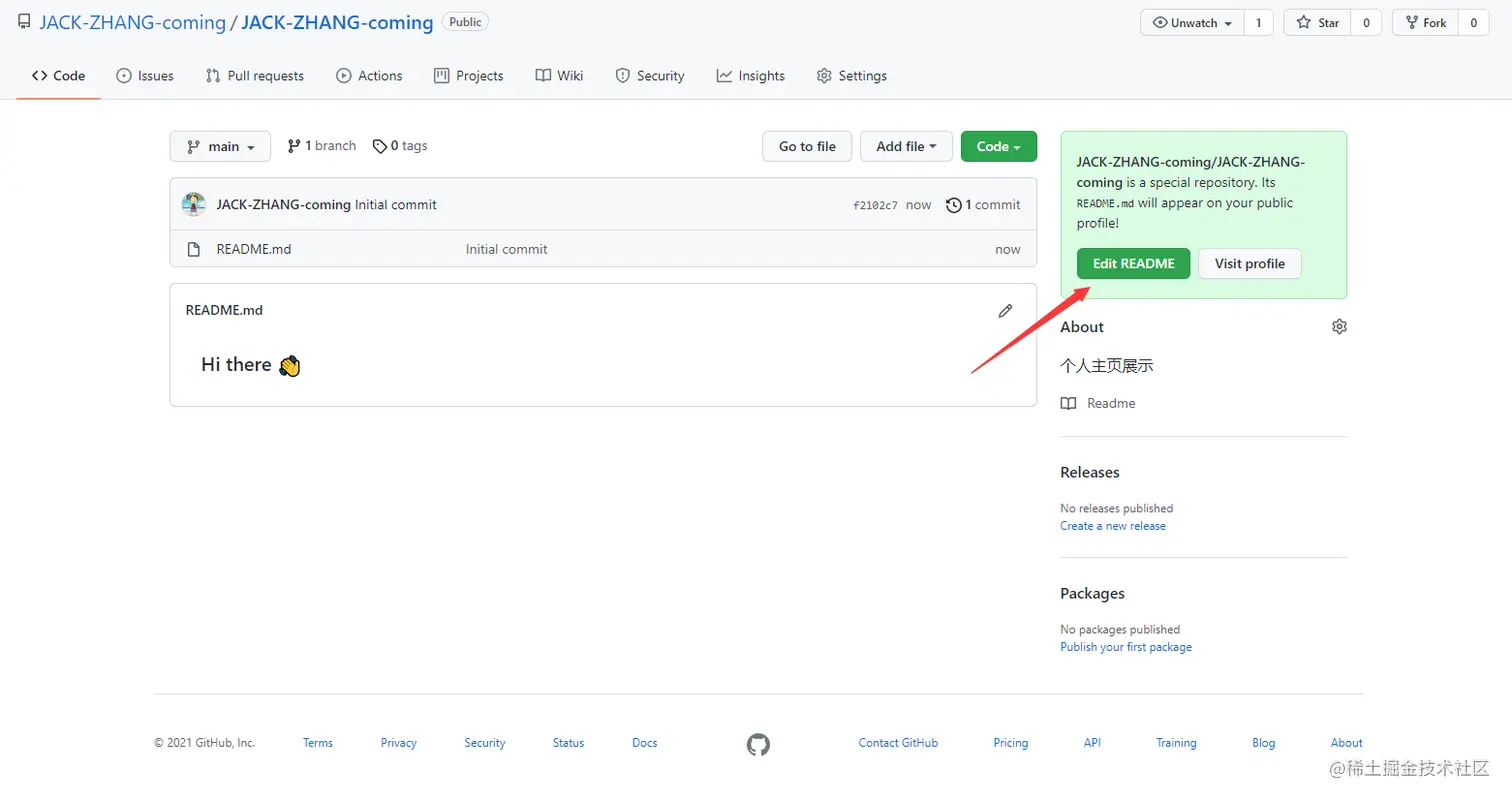Open the stargazers count of 0
The image size is (1512, 801).
1366,23
